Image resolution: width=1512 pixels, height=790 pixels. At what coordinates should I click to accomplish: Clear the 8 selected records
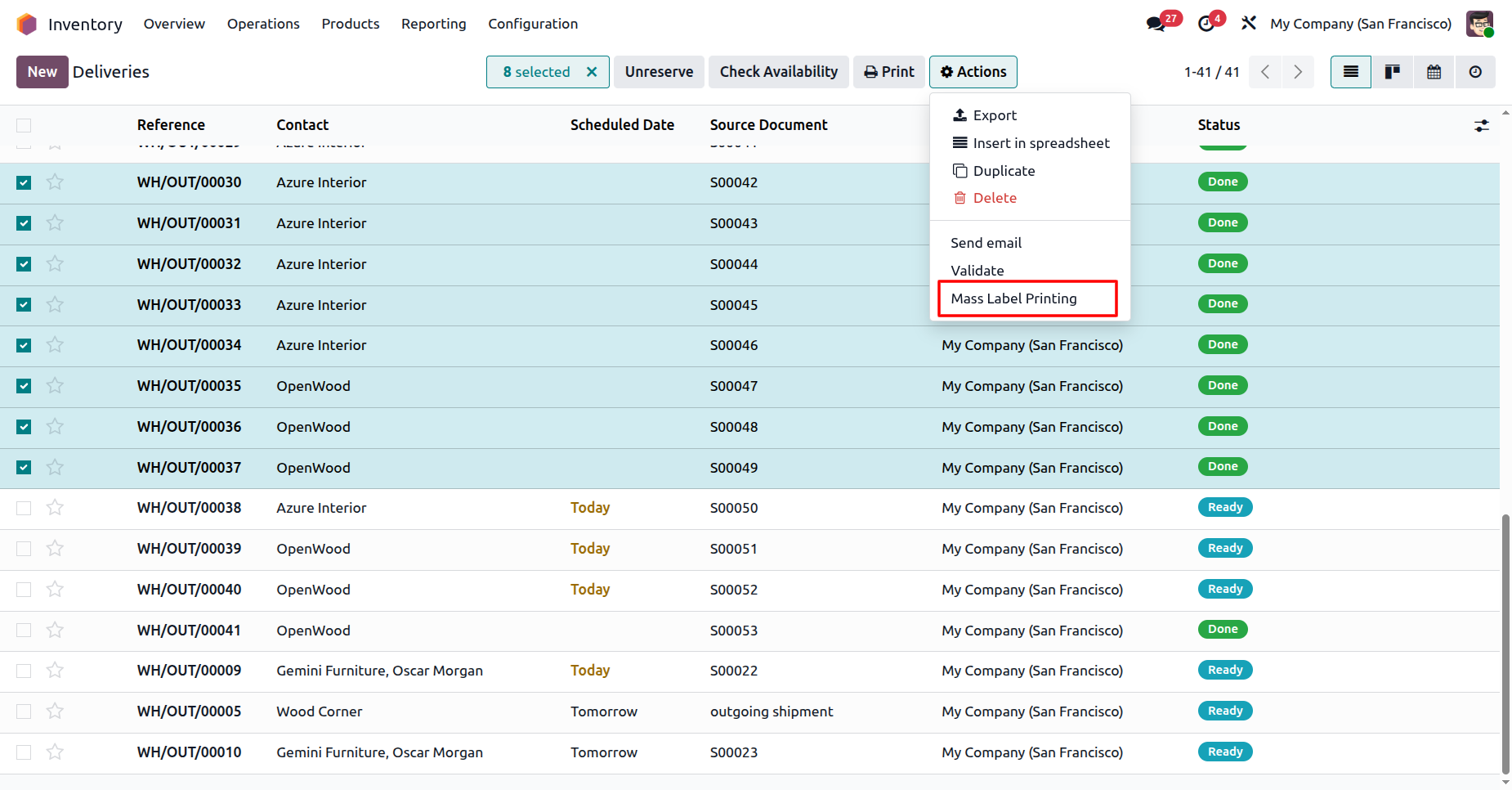click(x=592, y=72)
